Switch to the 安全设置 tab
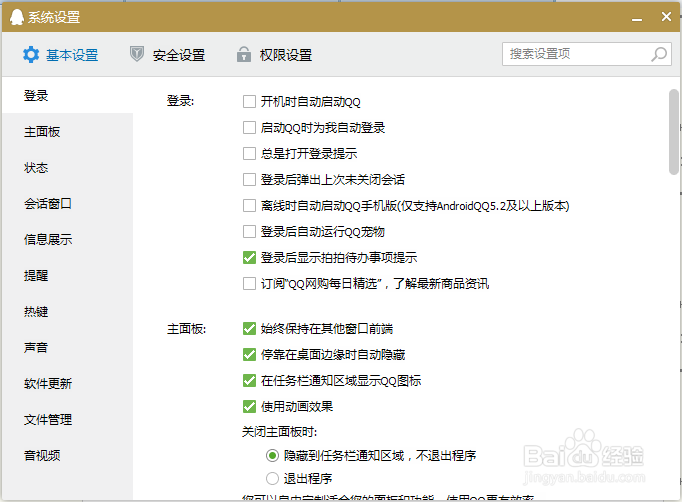 point(167,55)
